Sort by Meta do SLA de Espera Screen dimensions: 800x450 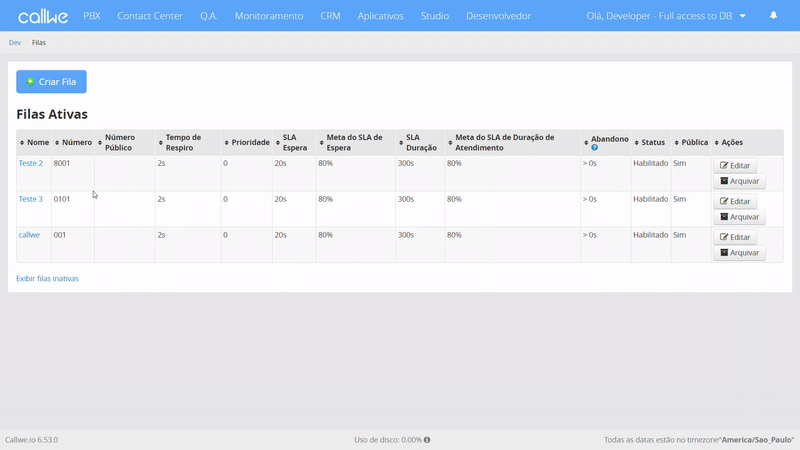(356, 142)
